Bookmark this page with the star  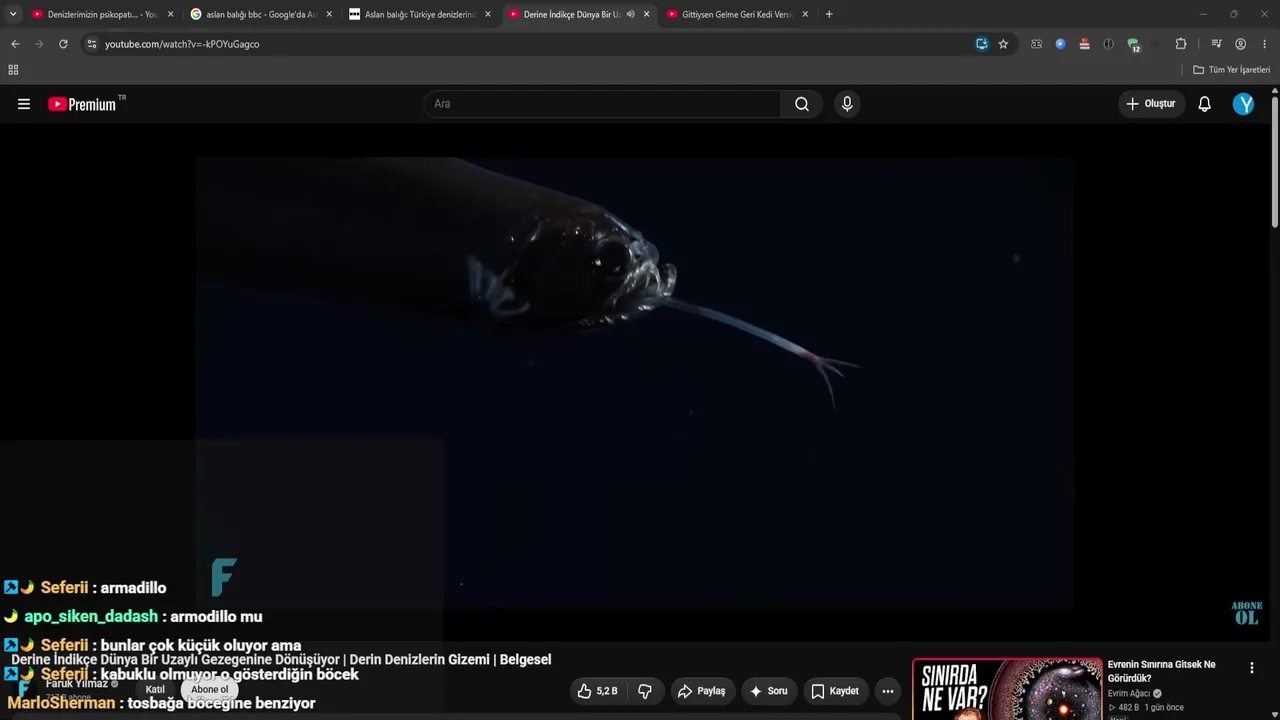(x=1003, y=44)
